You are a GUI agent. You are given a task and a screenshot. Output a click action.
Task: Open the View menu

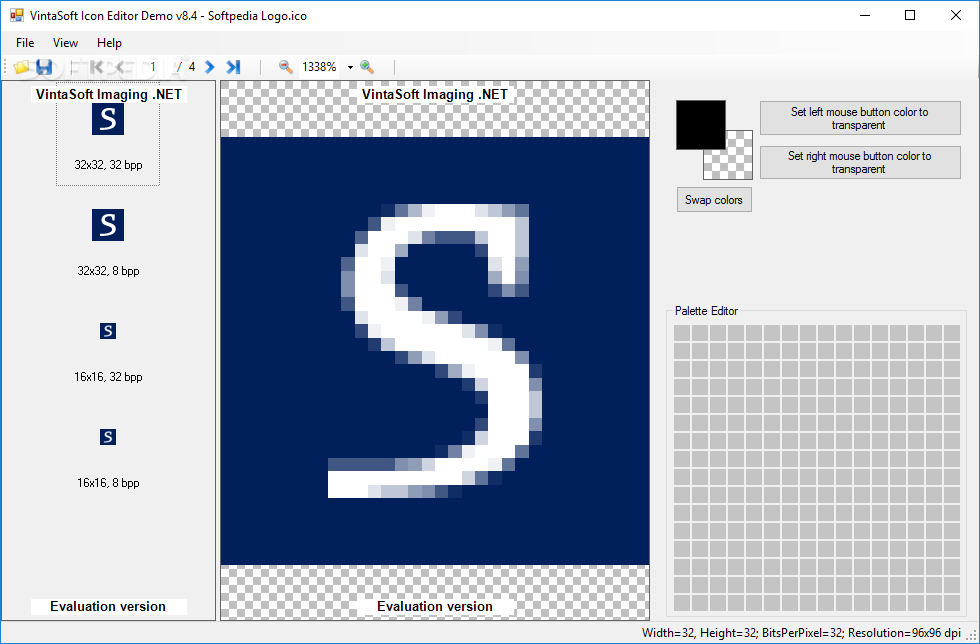pyautogui.click(x=65, y=43)
